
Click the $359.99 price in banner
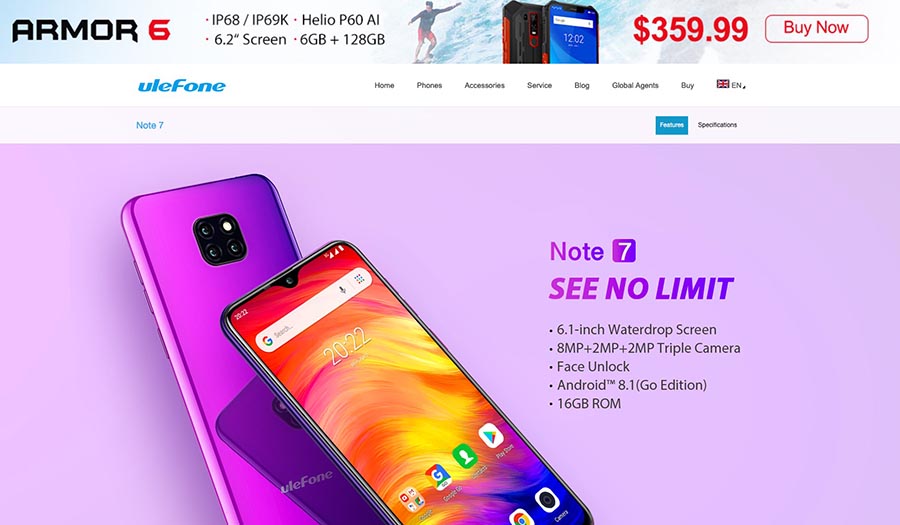pyautogui.click(x=690, y=30)
